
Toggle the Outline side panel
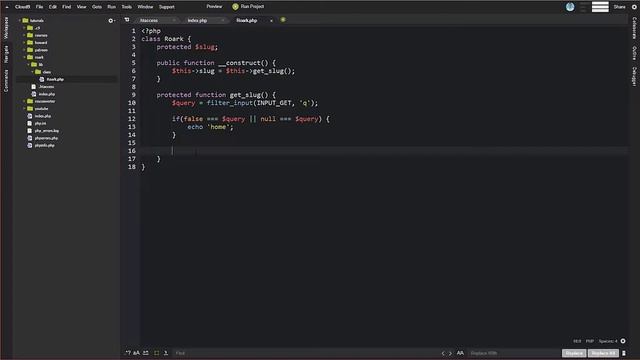pyautogui.click(x=634, y=53)
